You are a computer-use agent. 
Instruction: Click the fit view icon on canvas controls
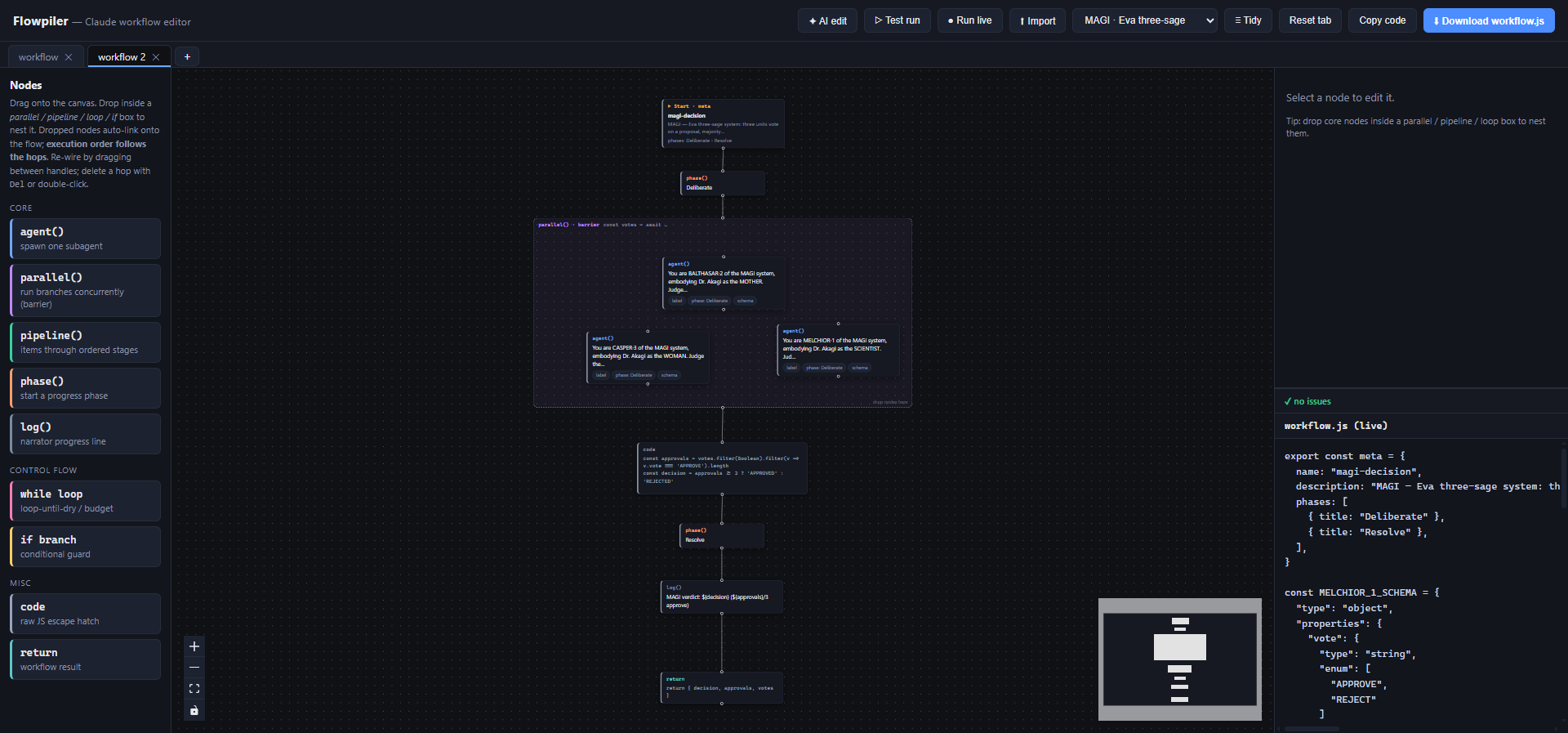point(194,689)
